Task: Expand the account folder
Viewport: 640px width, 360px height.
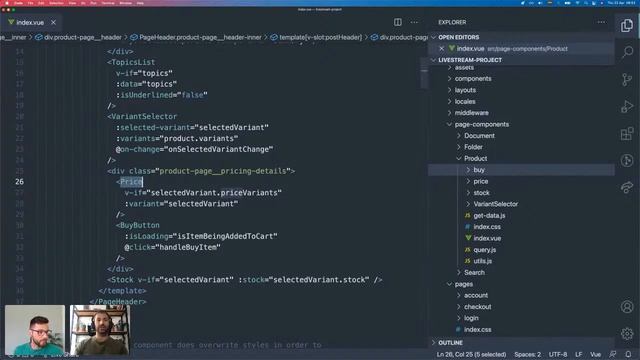Action: 476,296
